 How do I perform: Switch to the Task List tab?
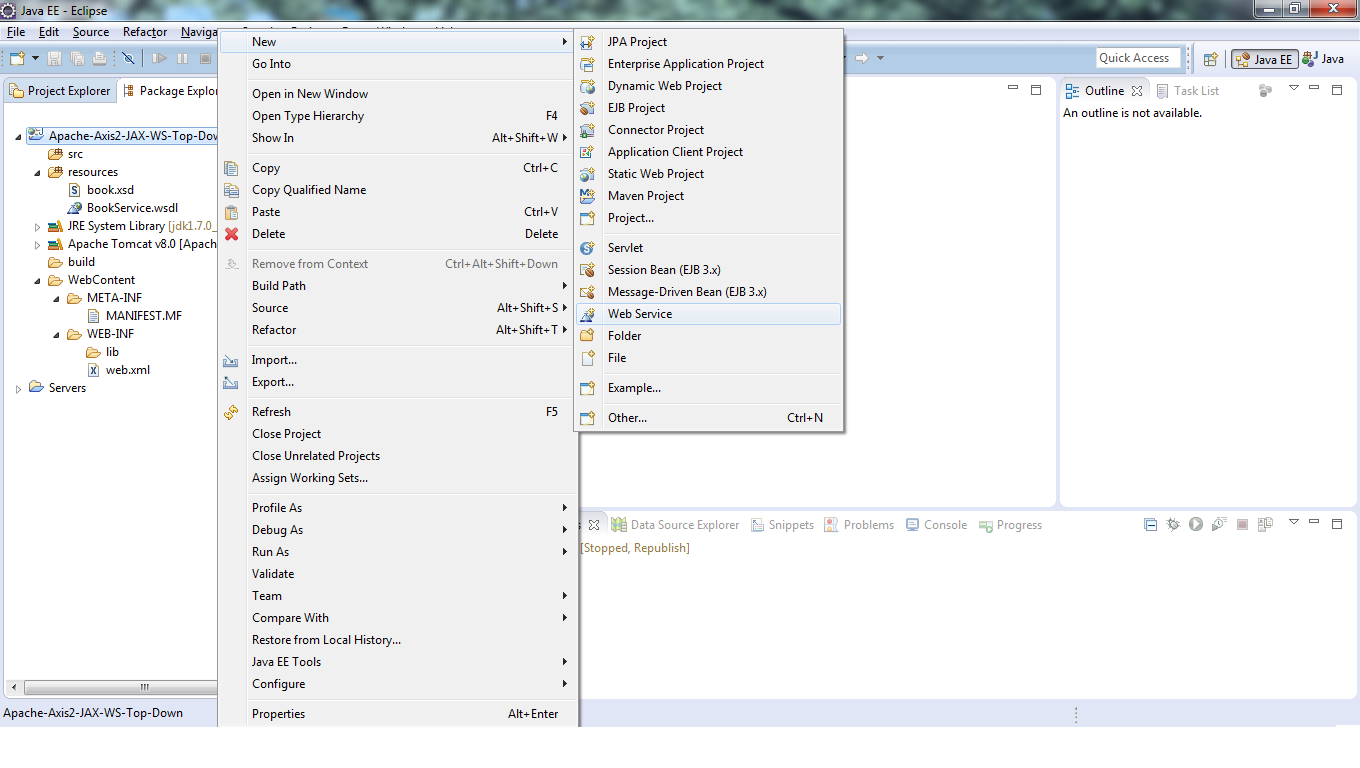tap(1188, 91)
